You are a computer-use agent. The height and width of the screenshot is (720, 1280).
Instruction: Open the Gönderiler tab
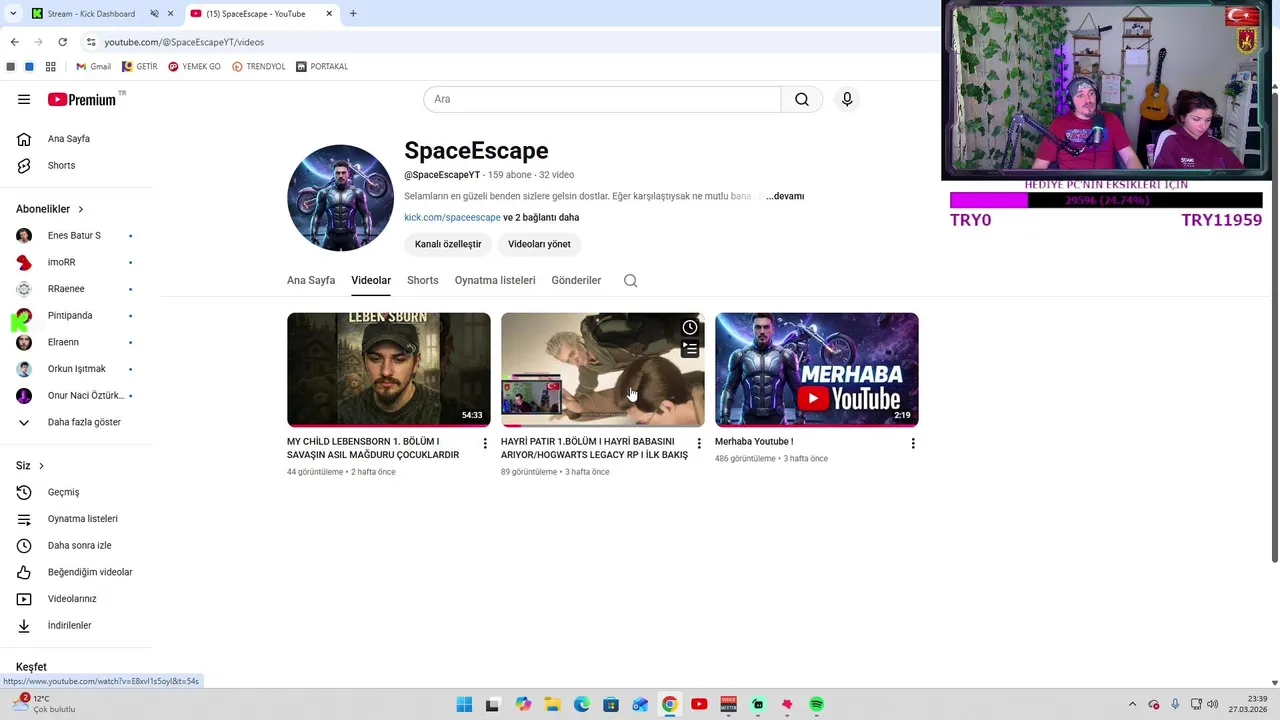pos(576,280)
